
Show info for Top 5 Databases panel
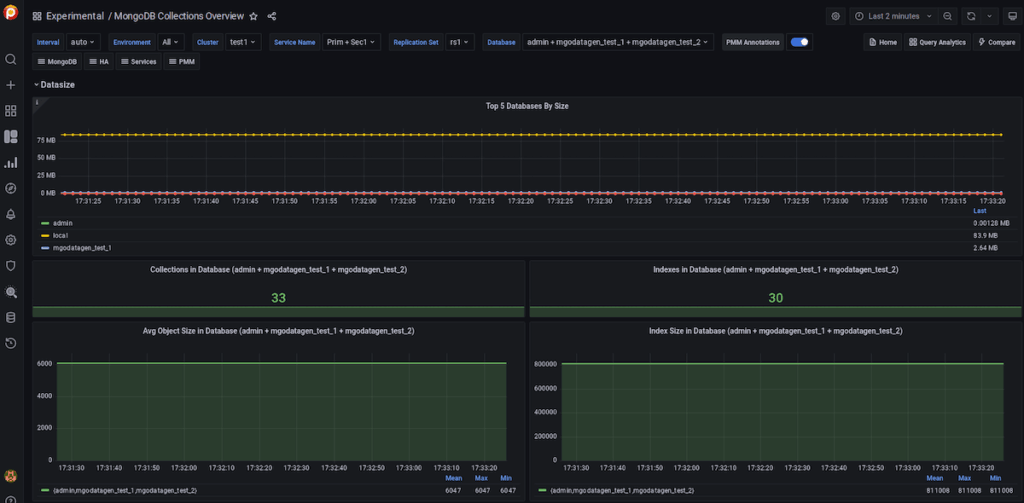click(37, 102)
